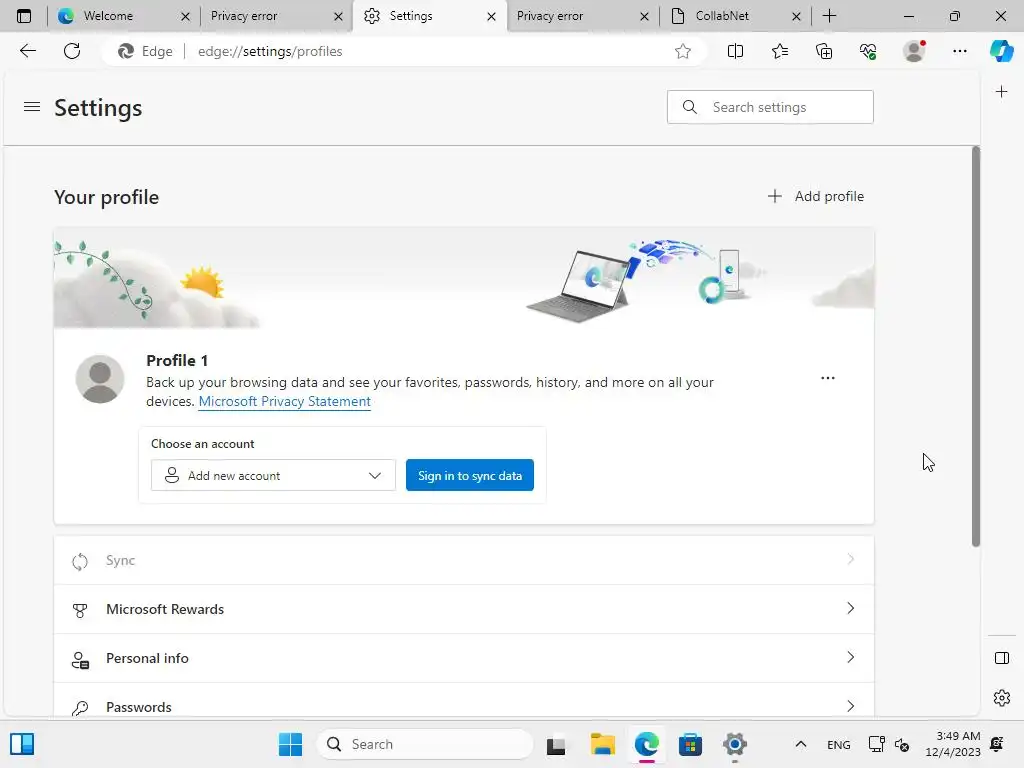Screen dimensions: 1024x768
Task: Open Microsoft Rewards settings row
Action: point(464,609)
